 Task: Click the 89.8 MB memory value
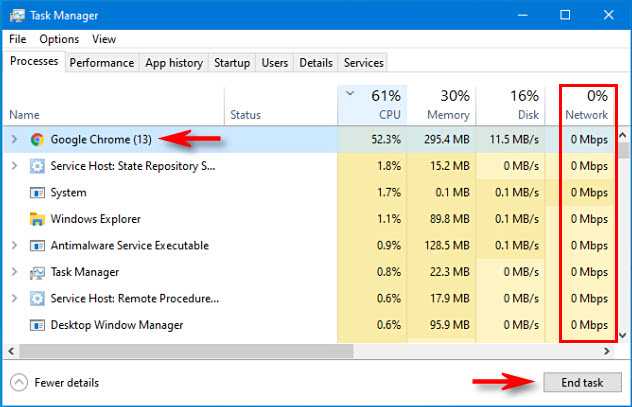click(x=449, y=219)
